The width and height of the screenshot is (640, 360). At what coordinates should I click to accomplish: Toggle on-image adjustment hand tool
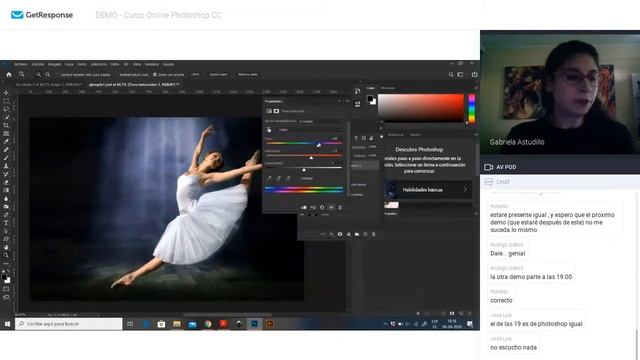click(x=269, y=130)
